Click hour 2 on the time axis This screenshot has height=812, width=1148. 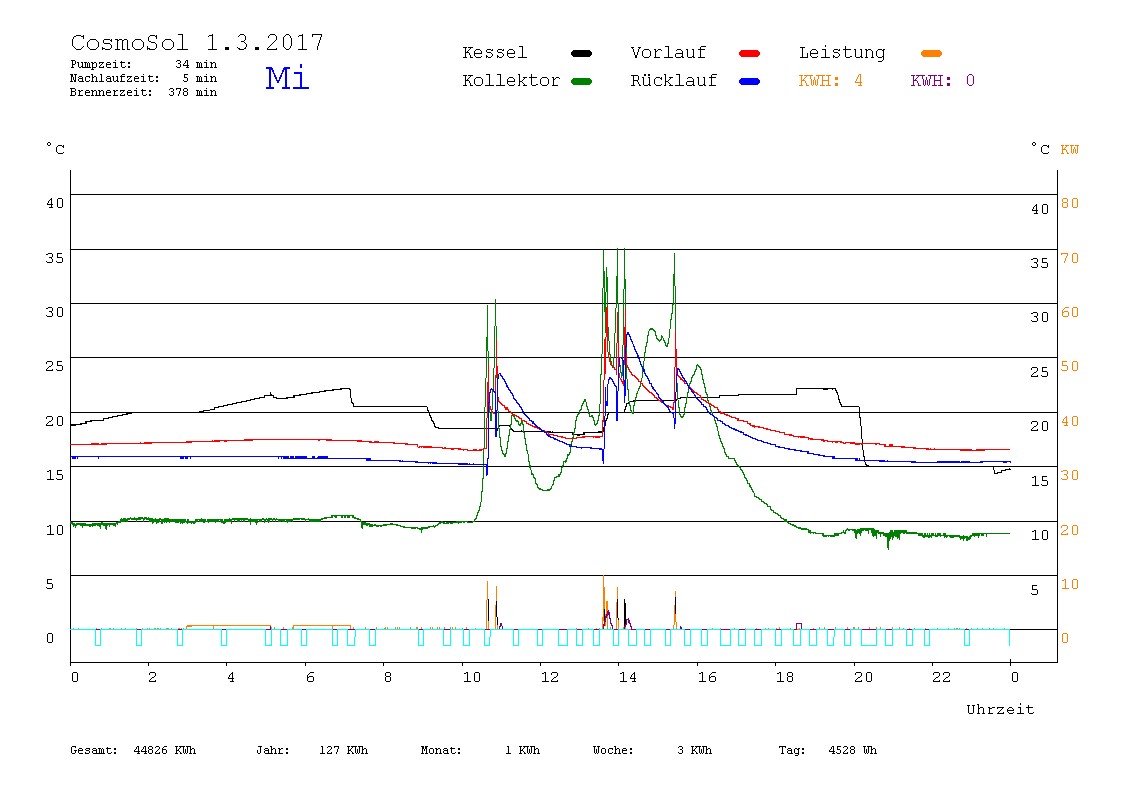(x=152, y=678)
